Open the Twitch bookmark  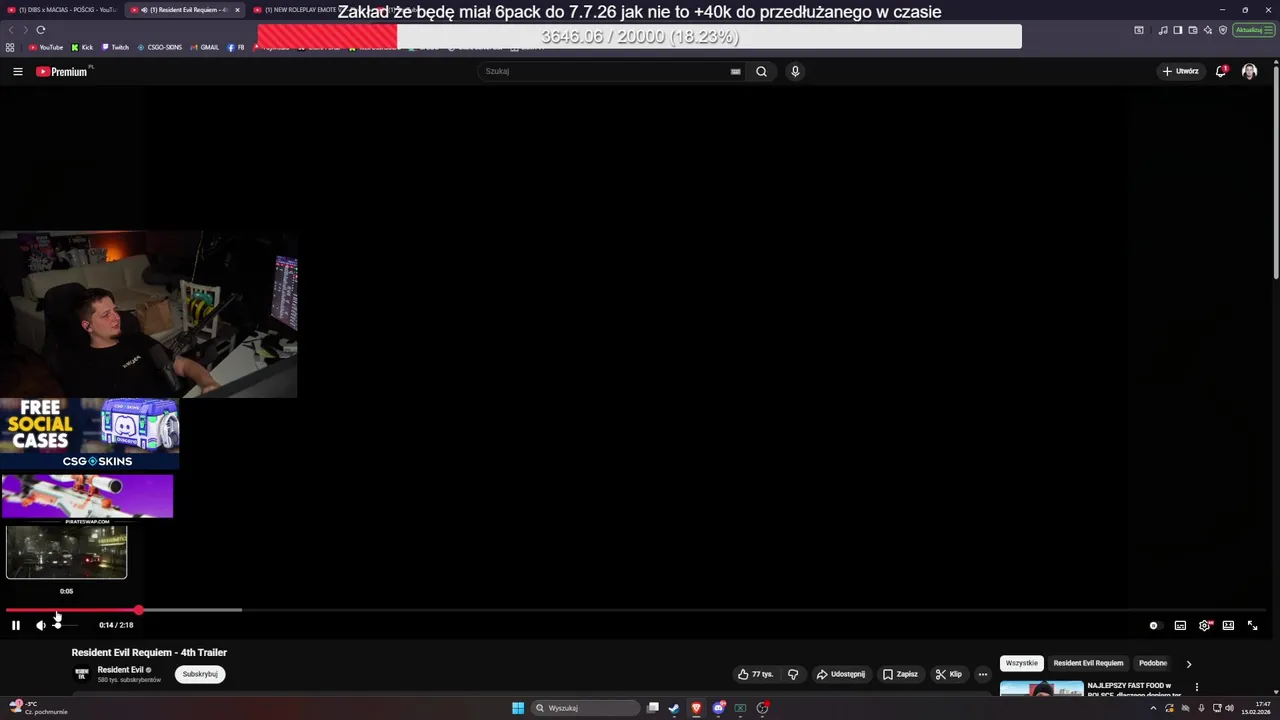click(115, 47)
